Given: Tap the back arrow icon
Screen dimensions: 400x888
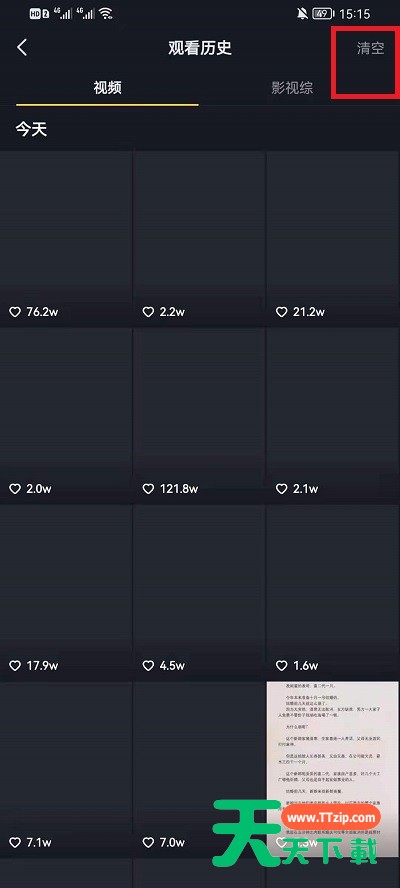Looking at the screenshot, I should tap(22, 48).
